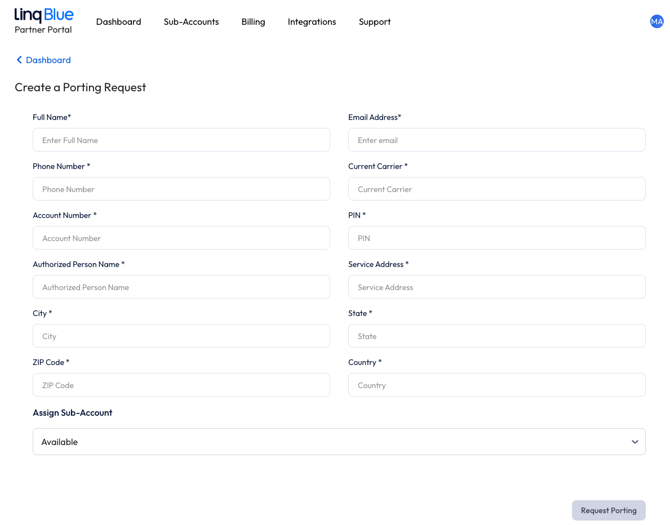Navigate to the Integrations tab
The image size is (670, 525).
point(311,22)
